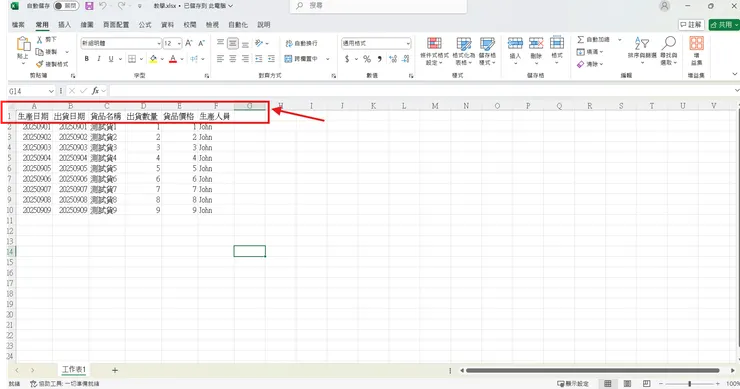The width and height of the screenshot is (740, 389).
Task: Click the Share (共用) button
Action: coord(724,25)
